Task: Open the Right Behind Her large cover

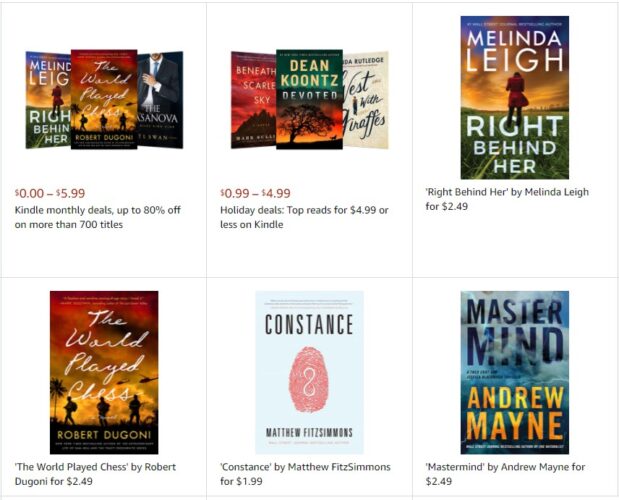Action: click(x=514, y=97)
